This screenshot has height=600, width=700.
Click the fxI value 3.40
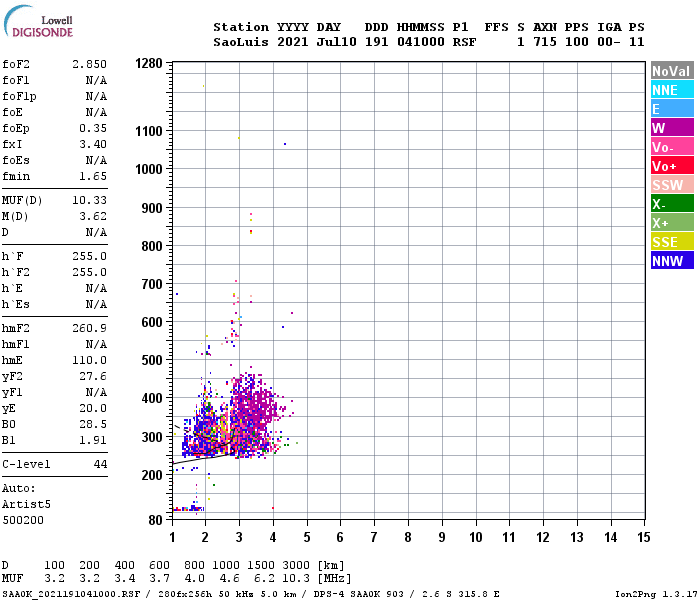[x=93, y=144]
